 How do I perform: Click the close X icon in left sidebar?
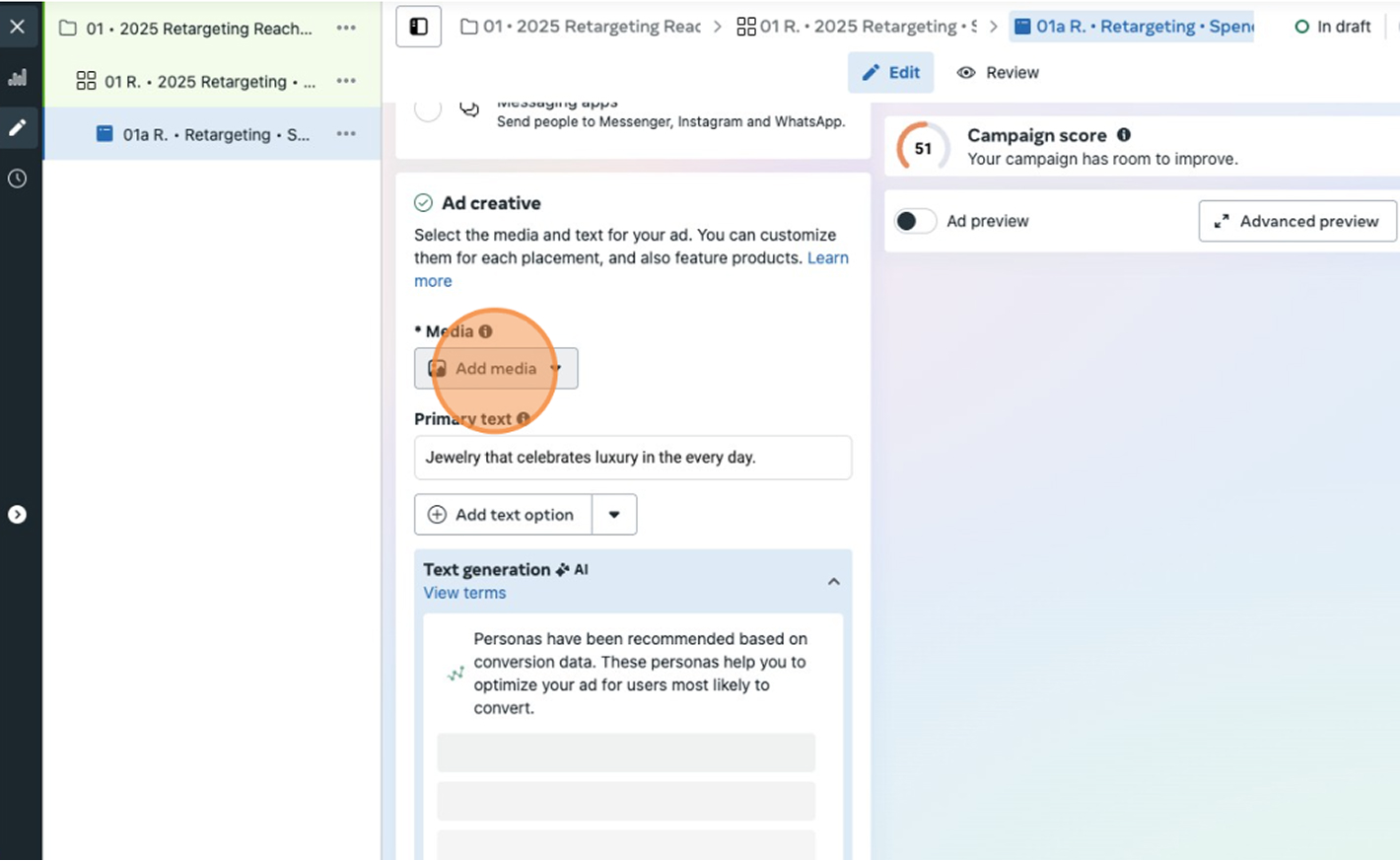coord(18,27)
